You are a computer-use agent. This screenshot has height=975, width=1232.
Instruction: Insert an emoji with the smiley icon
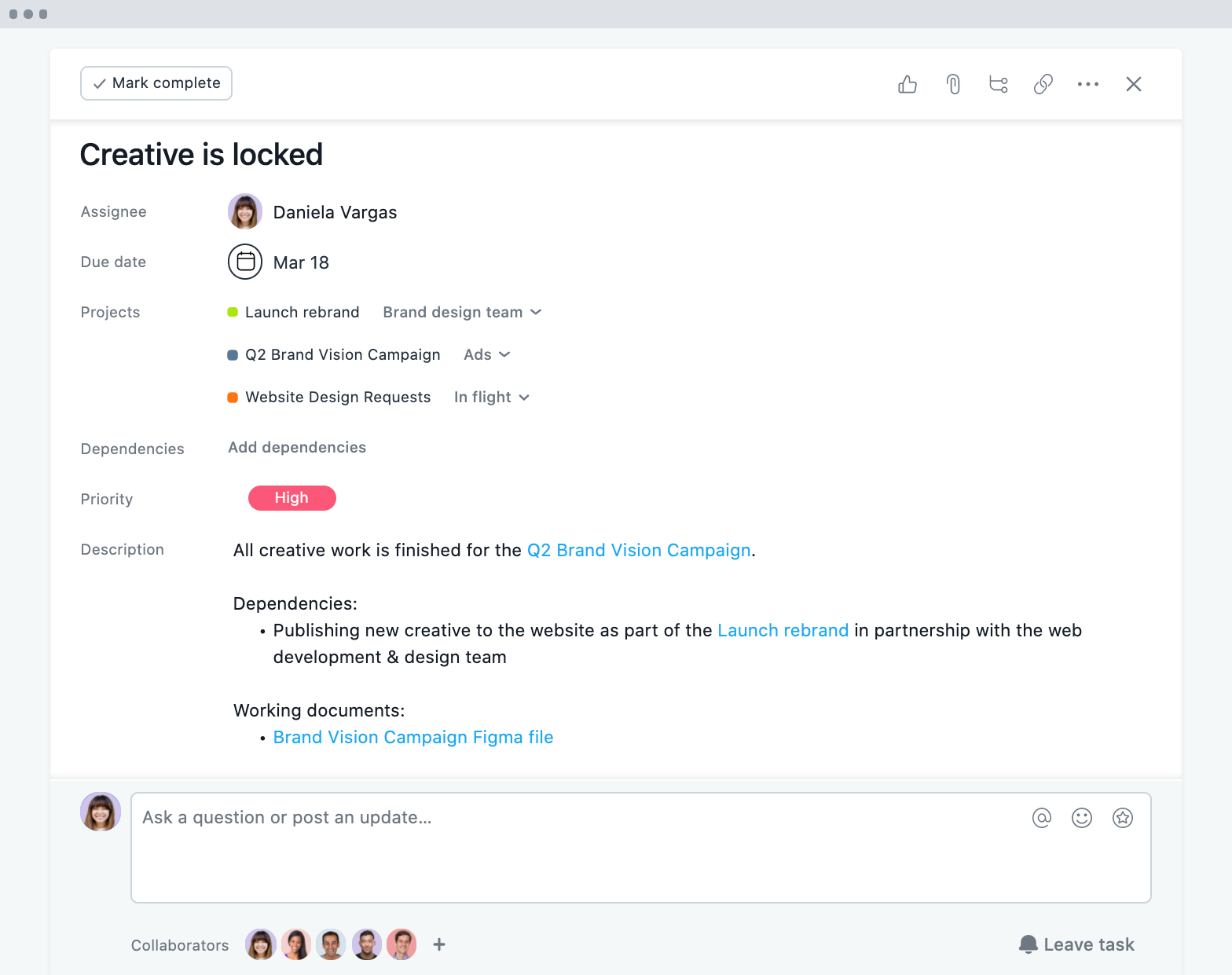1082,818
